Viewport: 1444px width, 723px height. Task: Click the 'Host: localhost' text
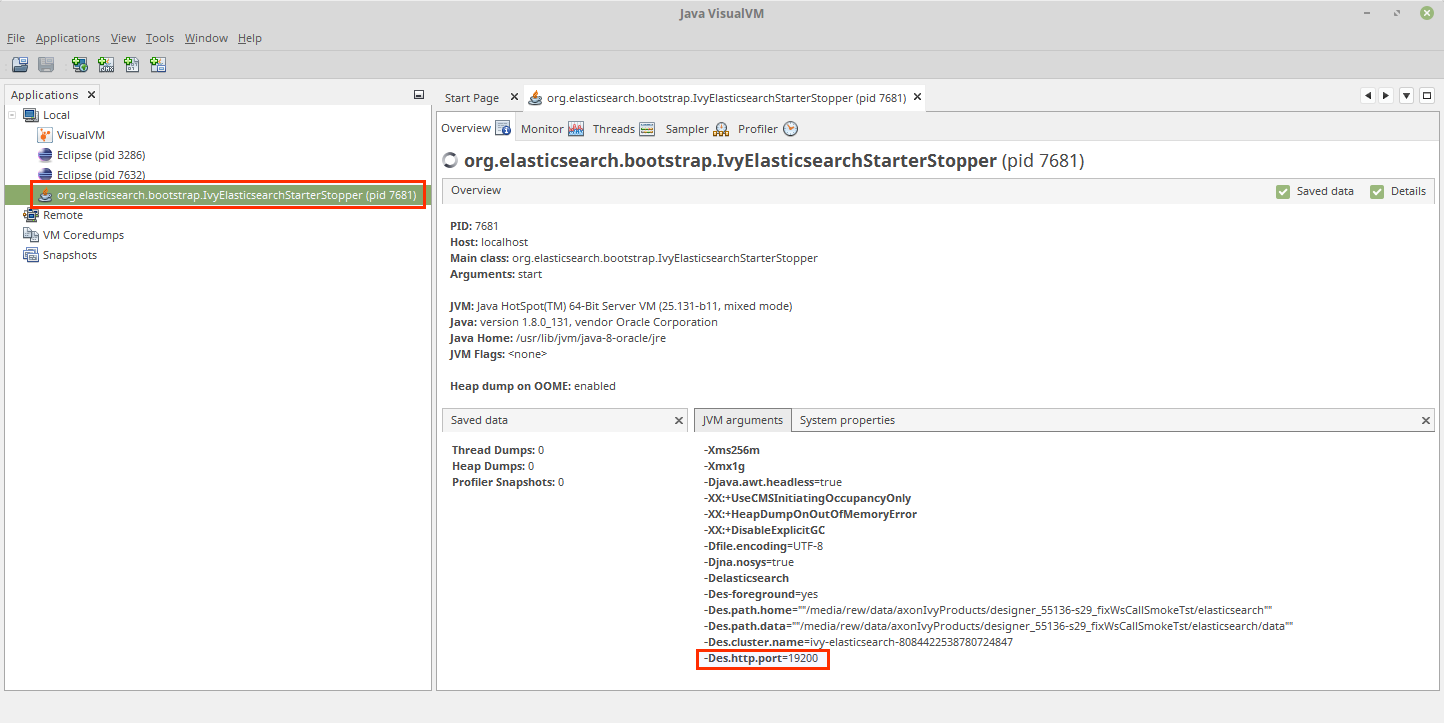tap(489, 242)
